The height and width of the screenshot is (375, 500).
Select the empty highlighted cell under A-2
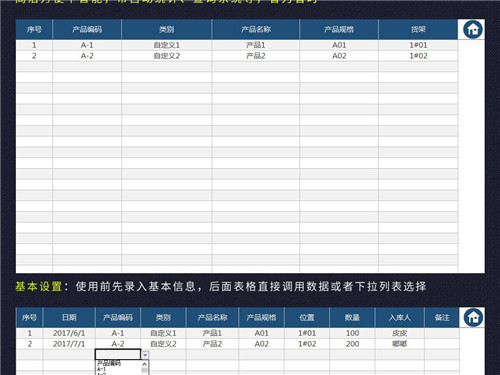pos(118,355)
